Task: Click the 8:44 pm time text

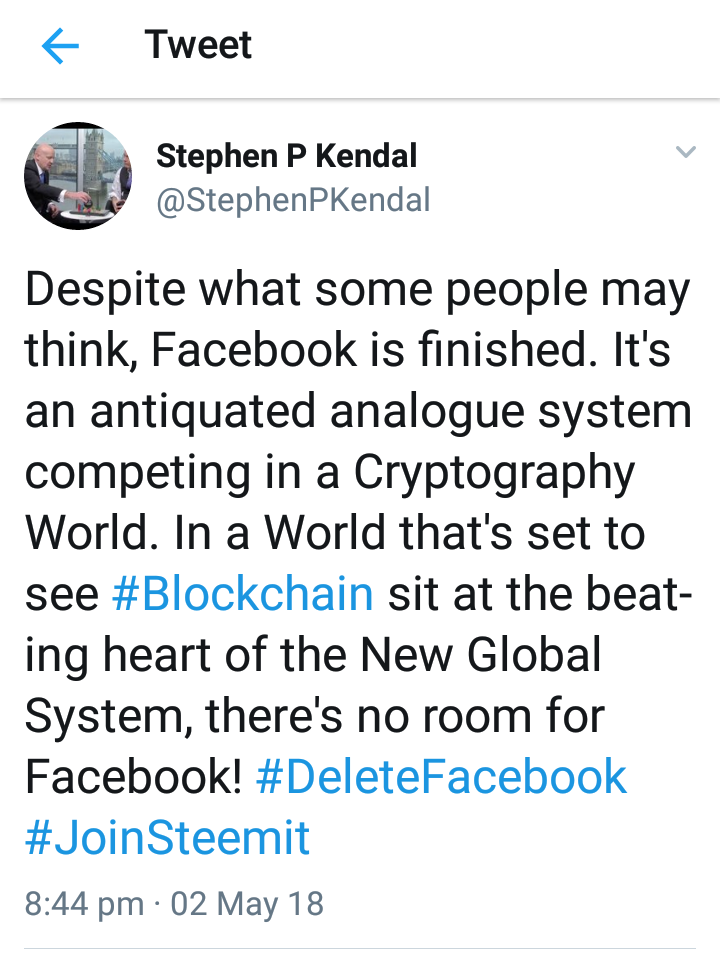Action: [84, 904]
